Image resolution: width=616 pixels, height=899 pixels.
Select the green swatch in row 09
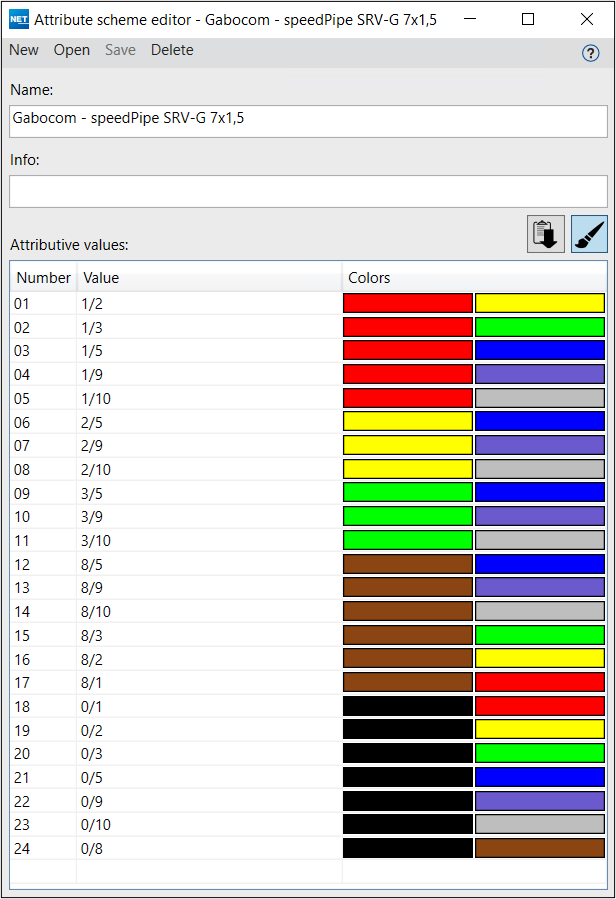pyautogui.click(x=408, y=493)
